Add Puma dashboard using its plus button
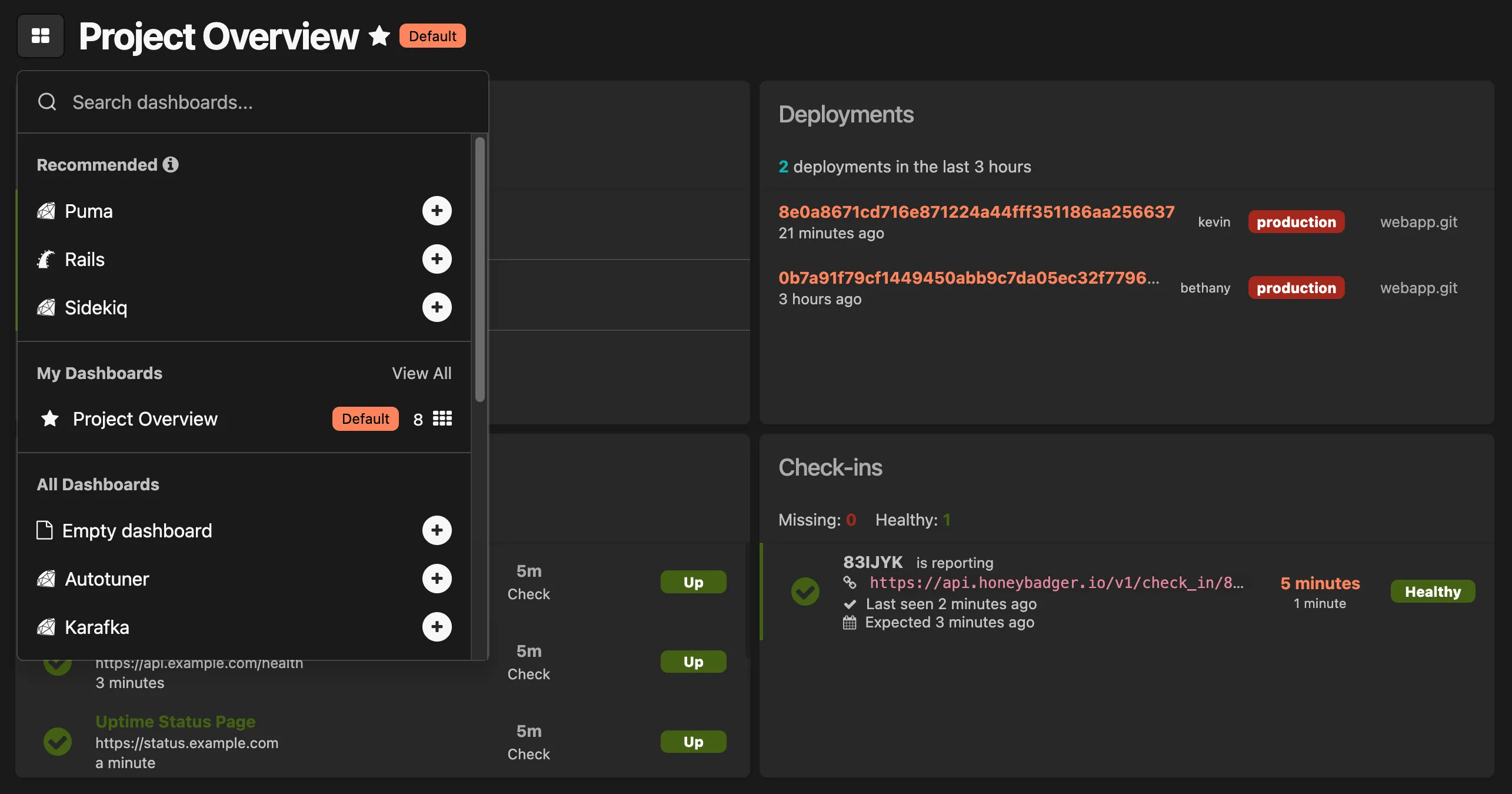 [x=437, y=211]
